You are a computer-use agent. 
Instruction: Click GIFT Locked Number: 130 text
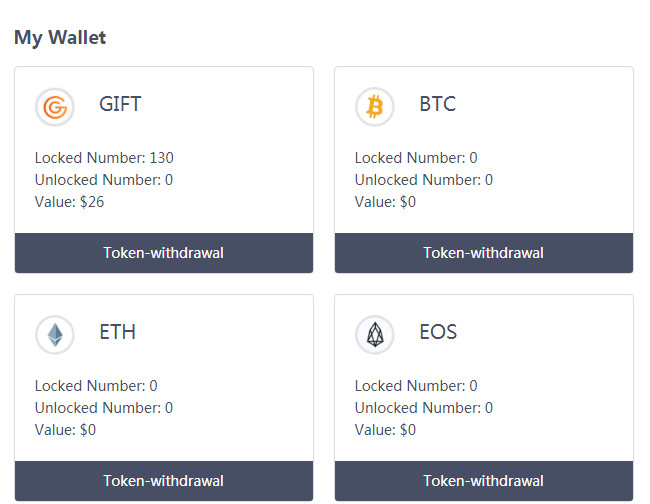pos(104,158)
